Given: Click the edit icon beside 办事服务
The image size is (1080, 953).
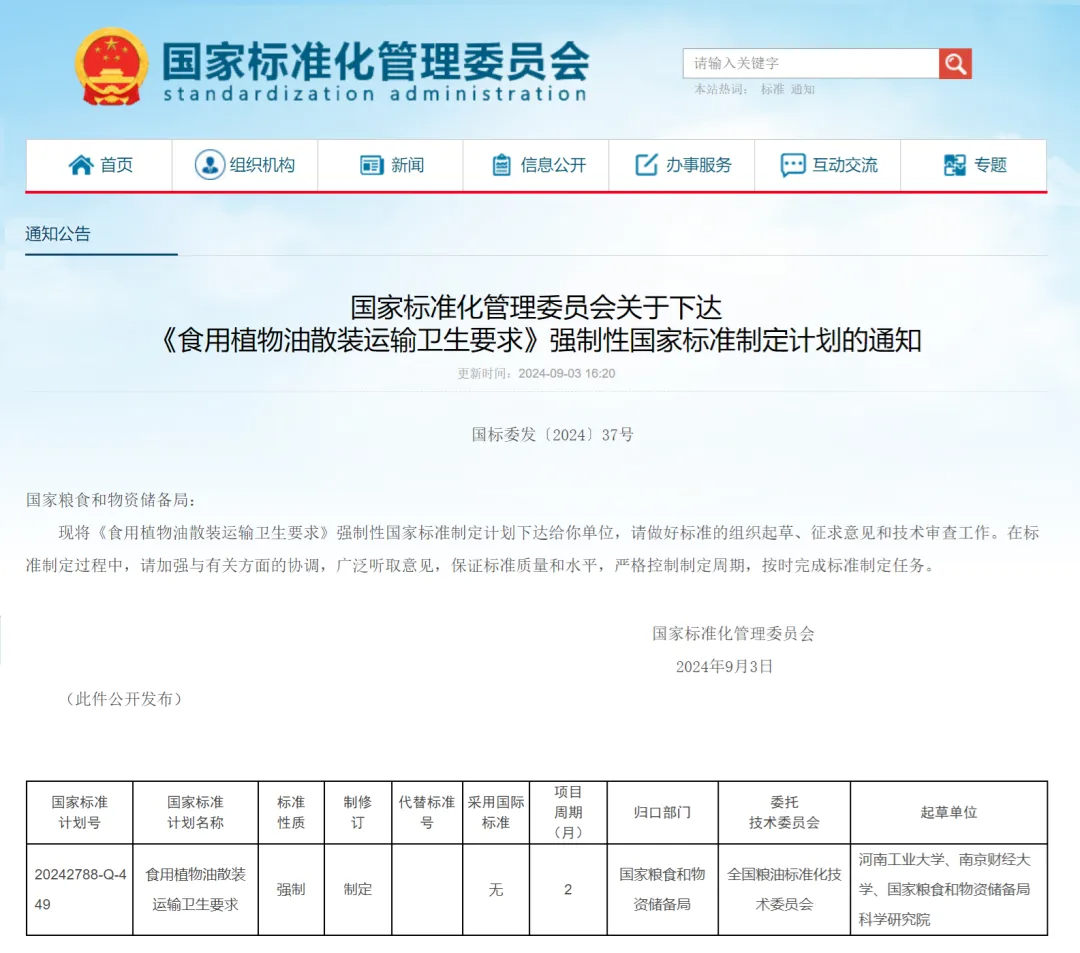Looking at the screenshot, I should coord(646,165).
